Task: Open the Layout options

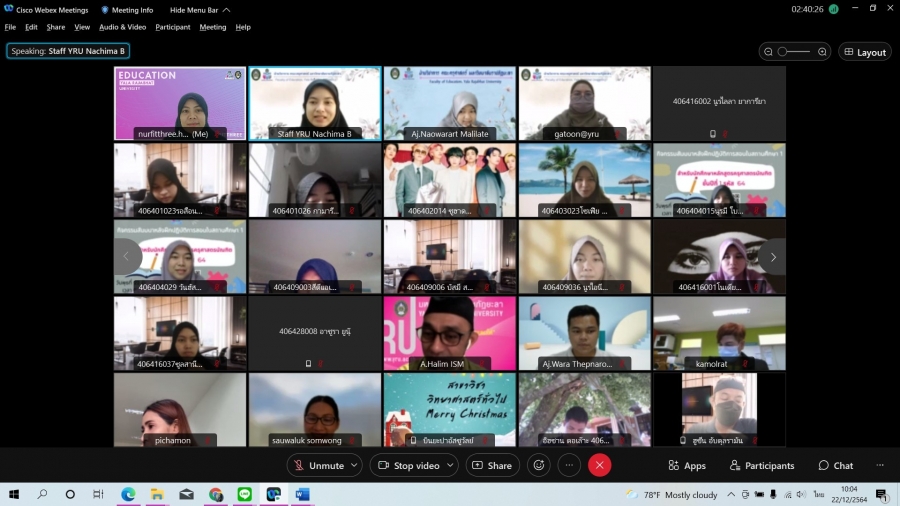Action: (864, 52)
